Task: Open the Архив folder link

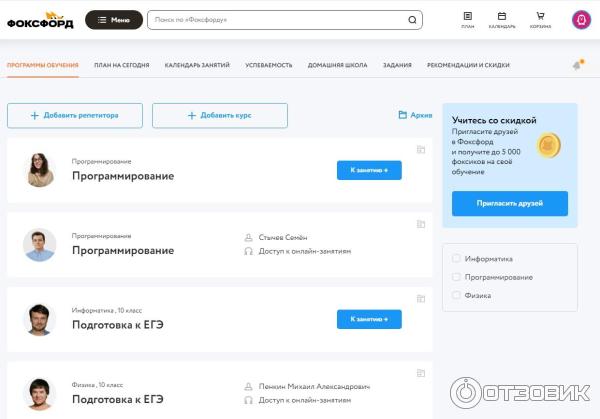Action: 415,115
